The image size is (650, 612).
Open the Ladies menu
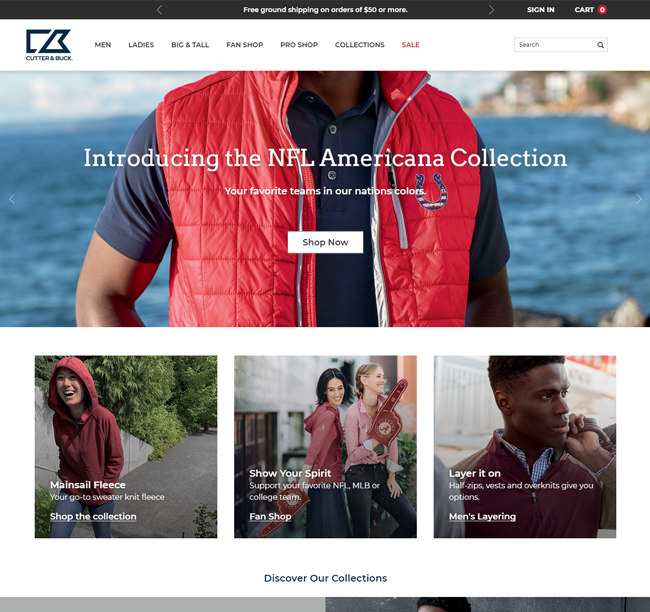pos(141,45)
